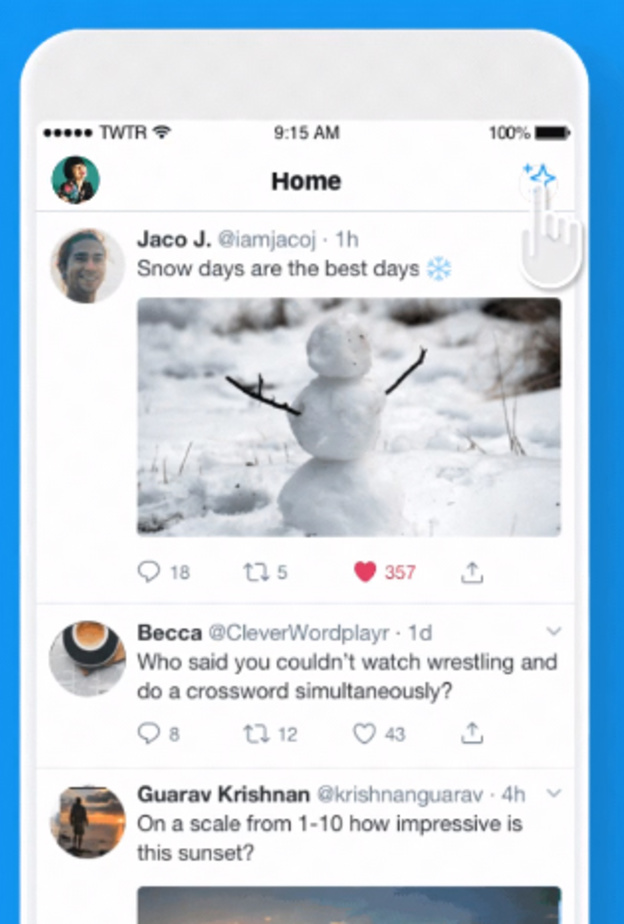Click the @CleverWordplayr handle
The image size is (624, 924).
pos(299,632)
